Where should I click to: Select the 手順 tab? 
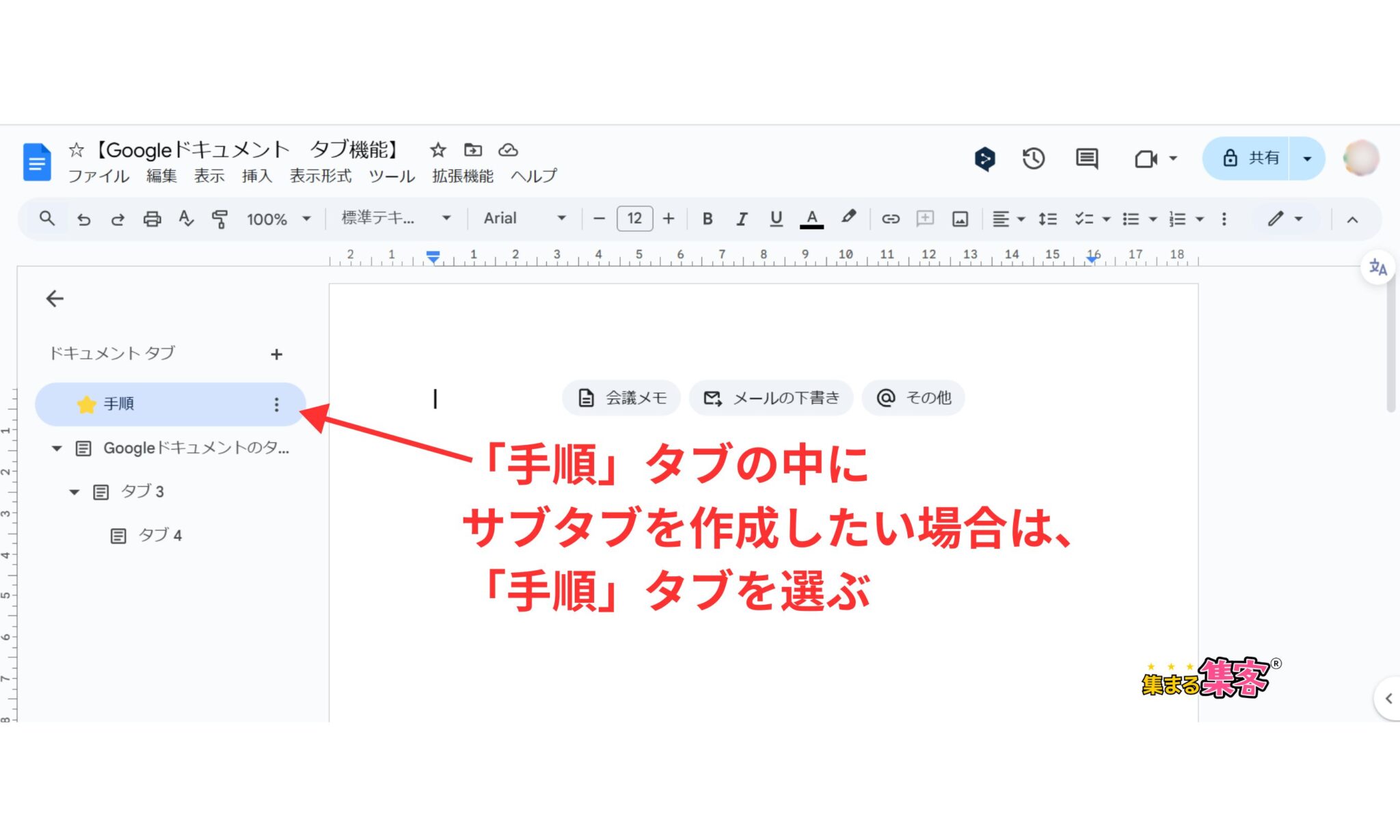(x=170, y=404)
